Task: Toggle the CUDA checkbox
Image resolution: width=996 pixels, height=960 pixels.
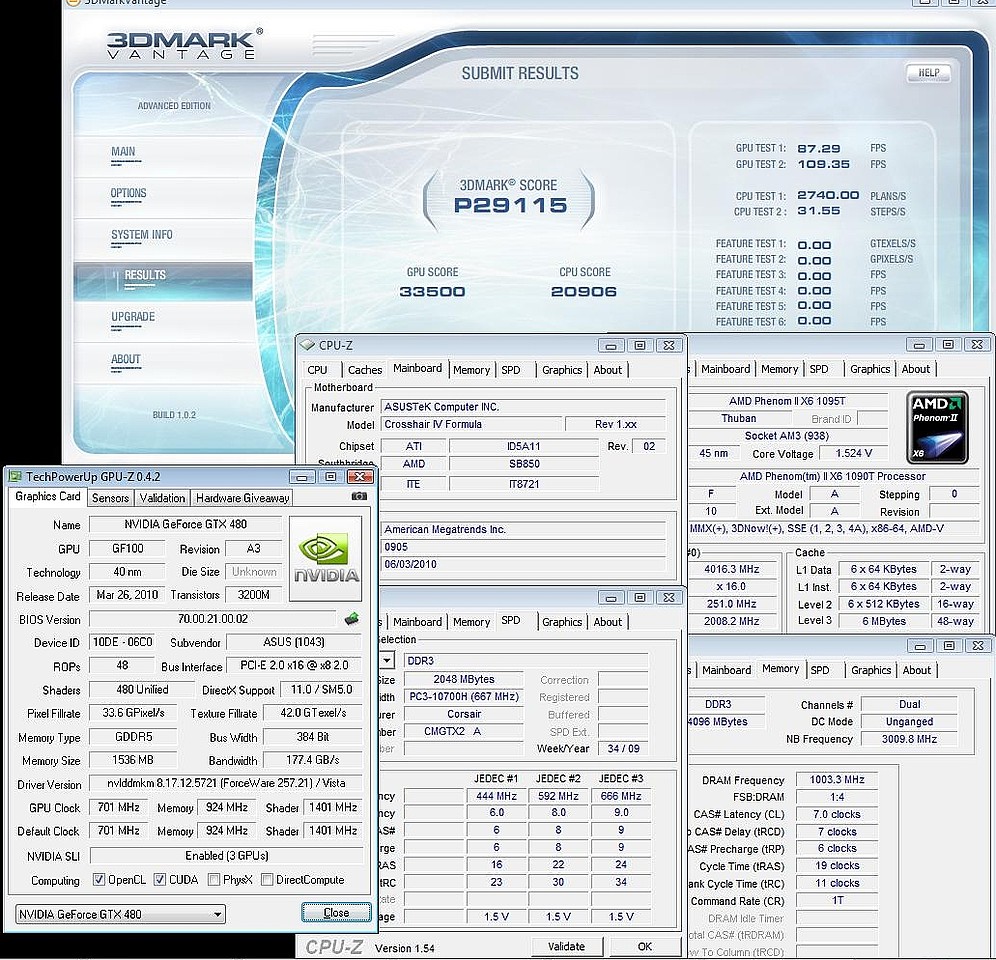Action: click(x=160, y=880)
